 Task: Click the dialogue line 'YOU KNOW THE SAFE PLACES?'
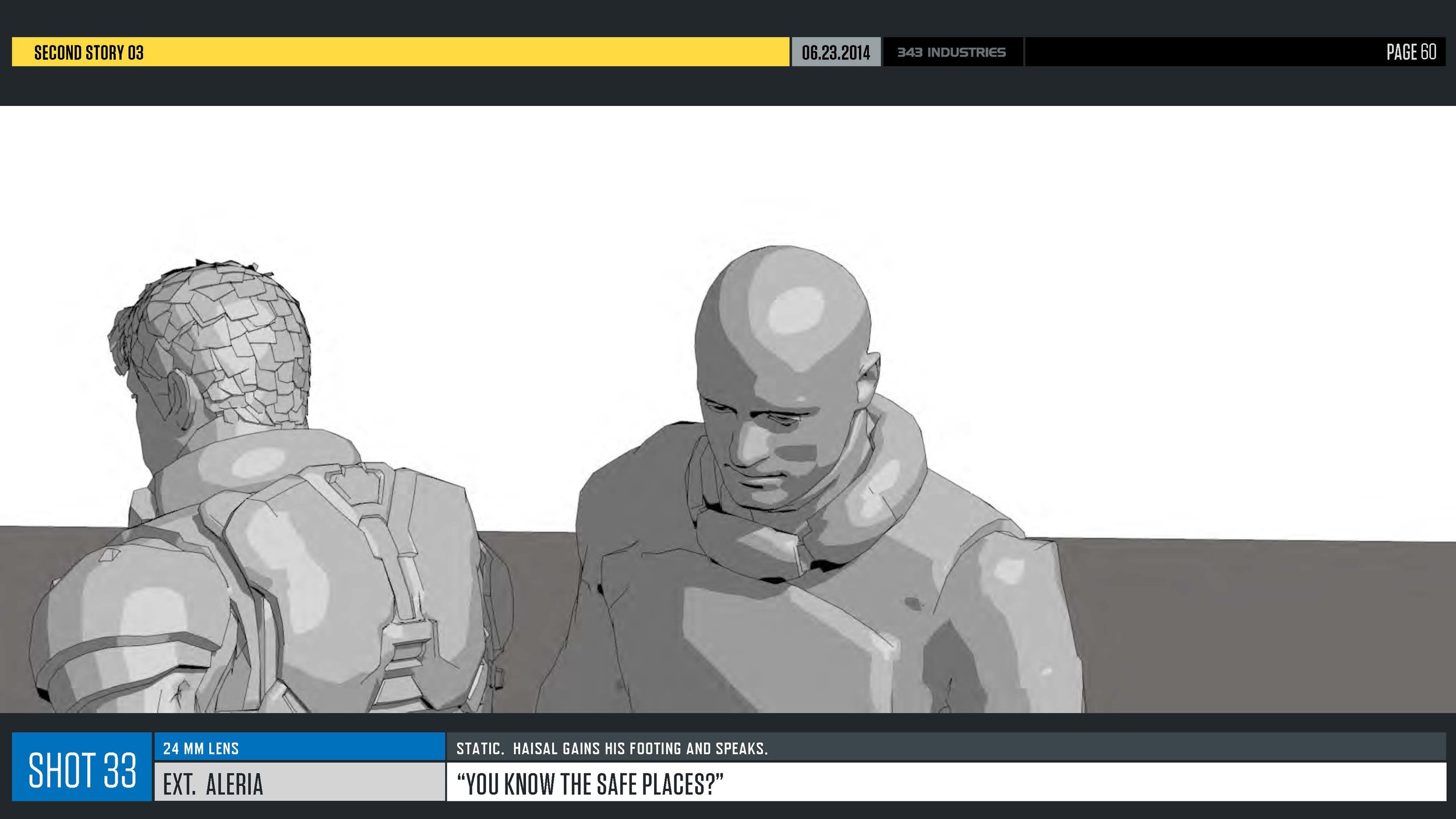(x=590, y=784)
